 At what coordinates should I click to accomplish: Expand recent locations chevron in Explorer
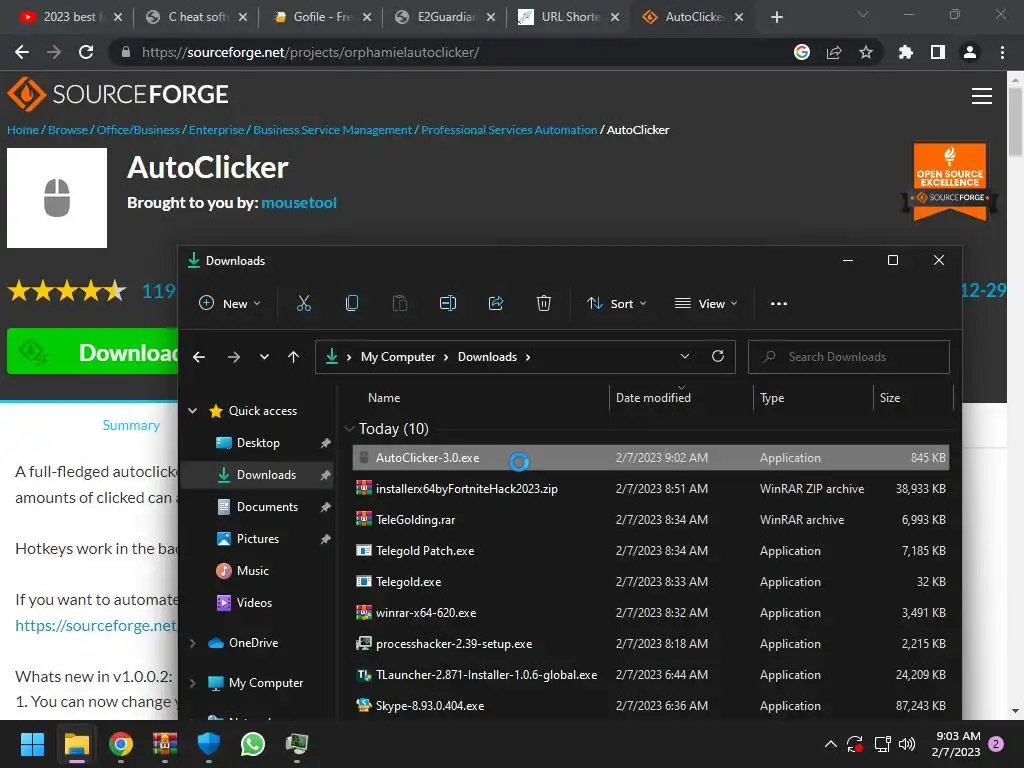[264, 357]
